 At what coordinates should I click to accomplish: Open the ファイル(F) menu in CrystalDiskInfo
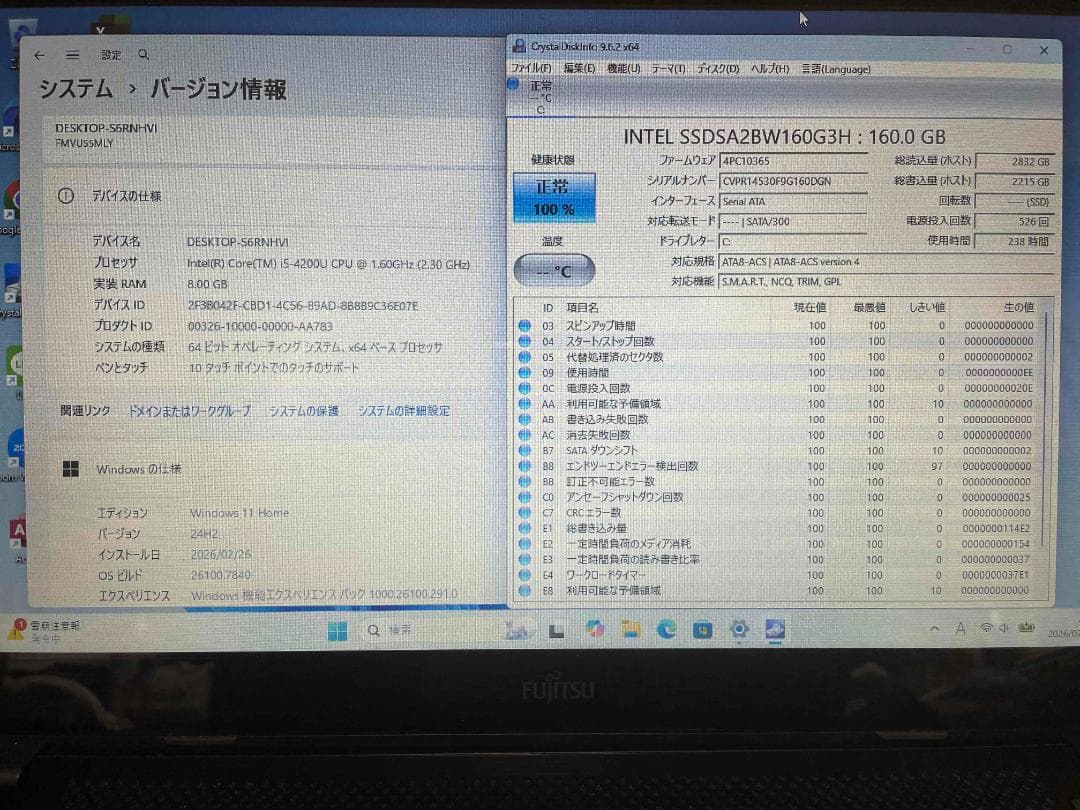(x=530, y=68)
